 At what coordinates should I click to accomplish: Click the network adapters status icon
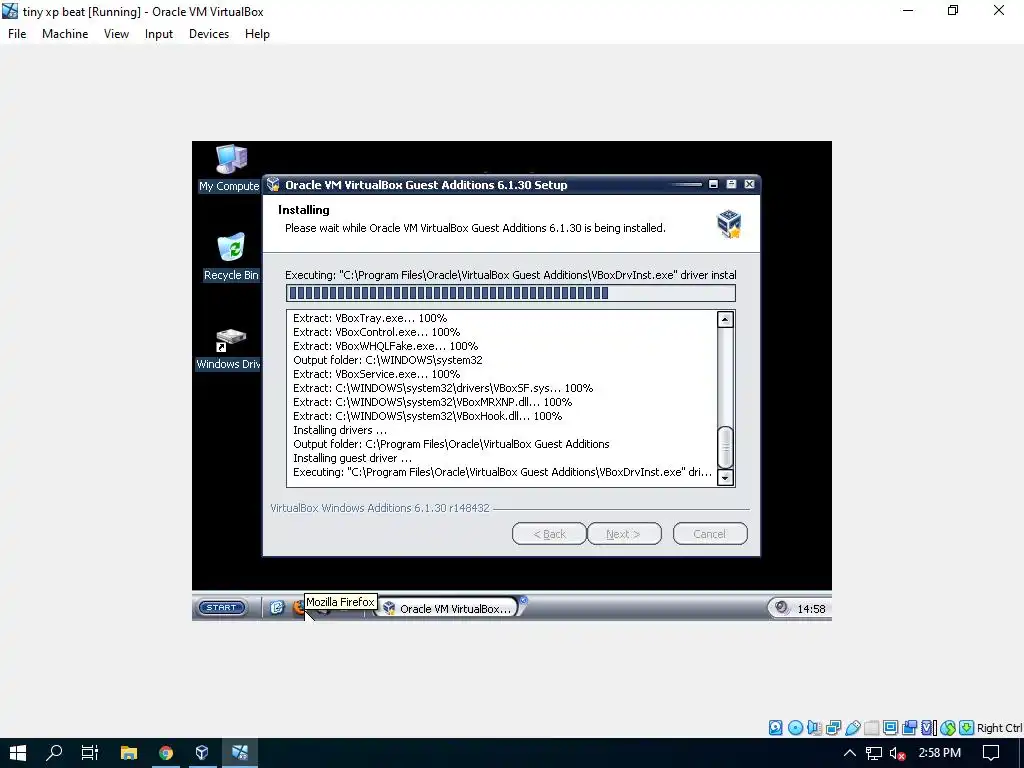833,728
